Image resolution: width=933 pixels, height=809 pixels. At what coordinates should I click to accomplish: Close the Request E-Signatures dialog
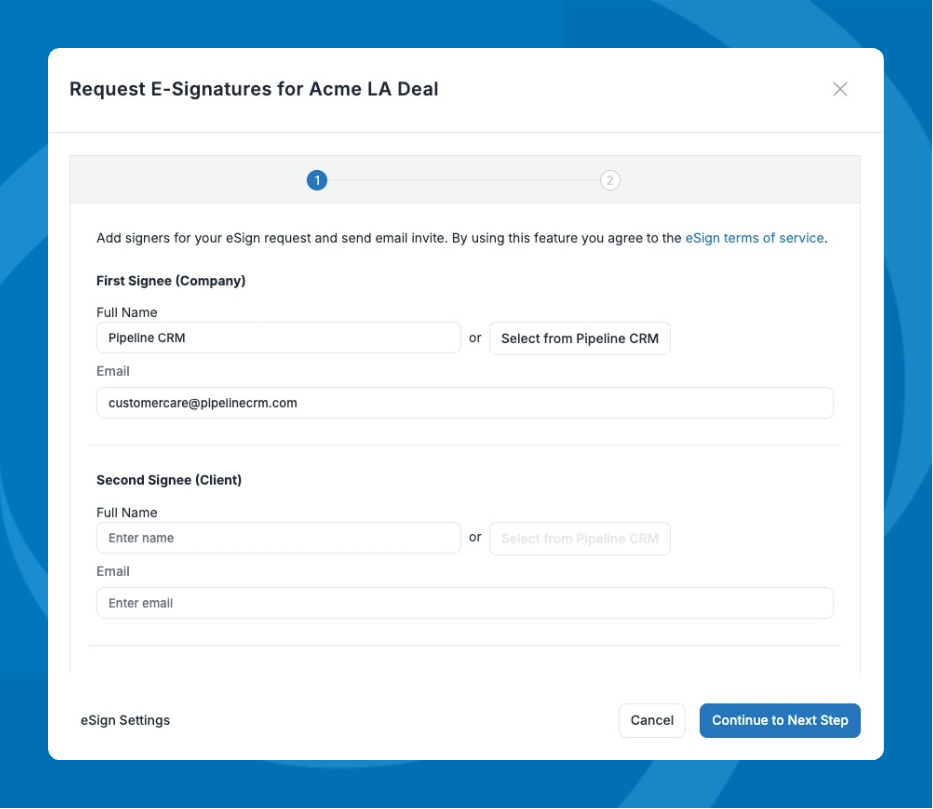840,89
